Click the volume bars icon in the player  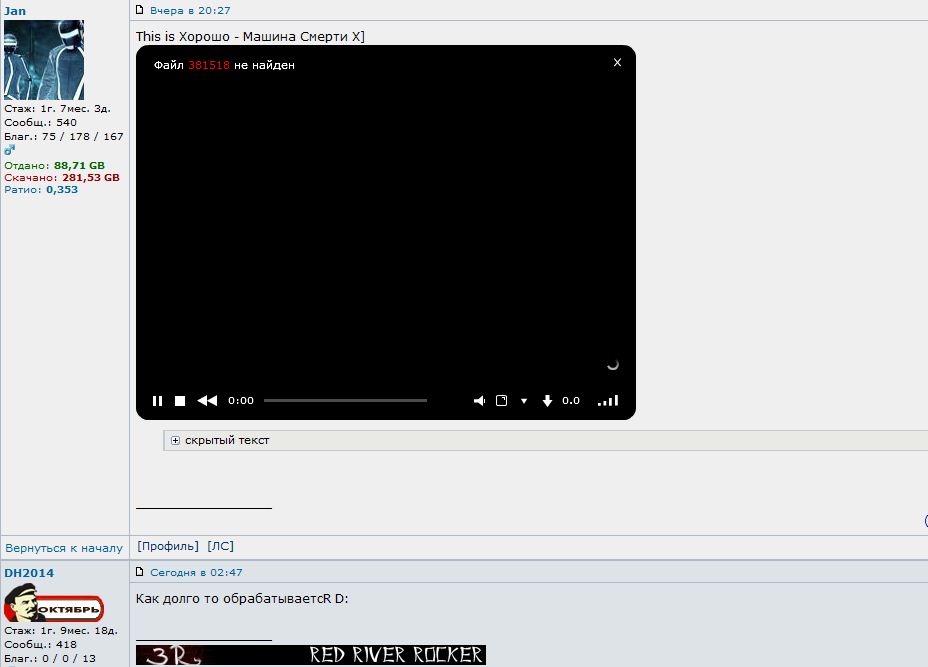607,400
